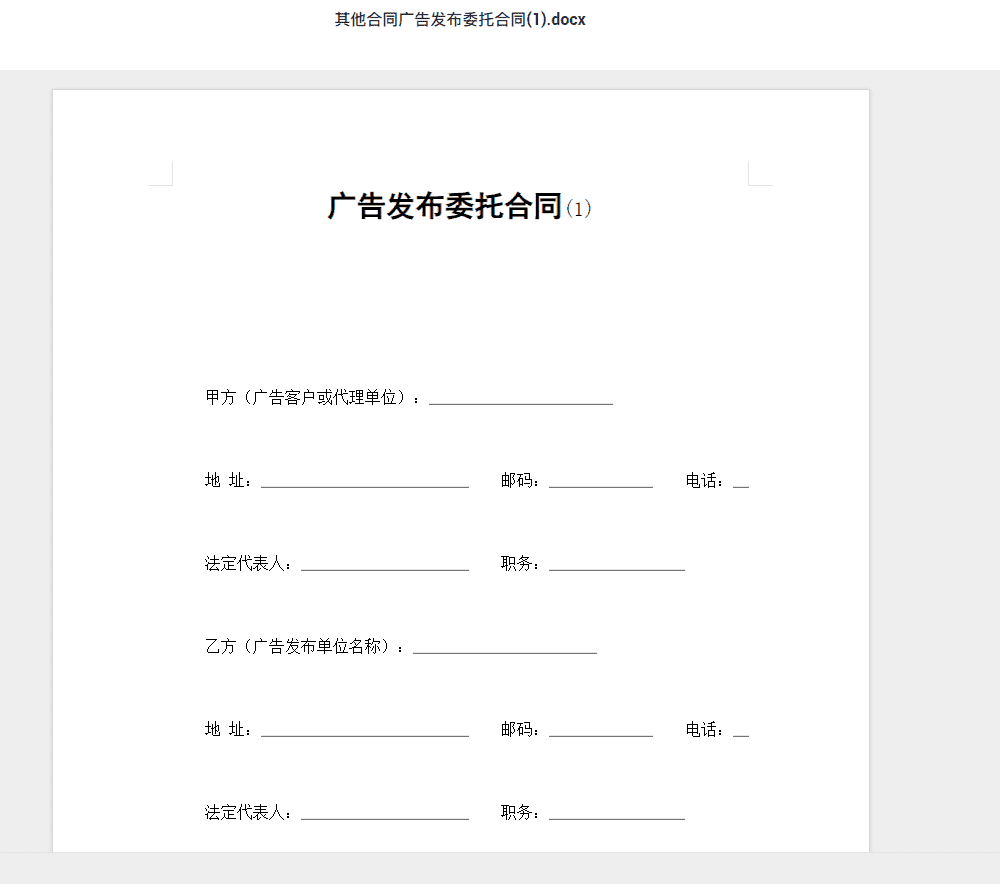The width and height of the screenshot is (1000, 890).
Task: Click the first 地 址 label under 甲方
Action: point(228,481)
